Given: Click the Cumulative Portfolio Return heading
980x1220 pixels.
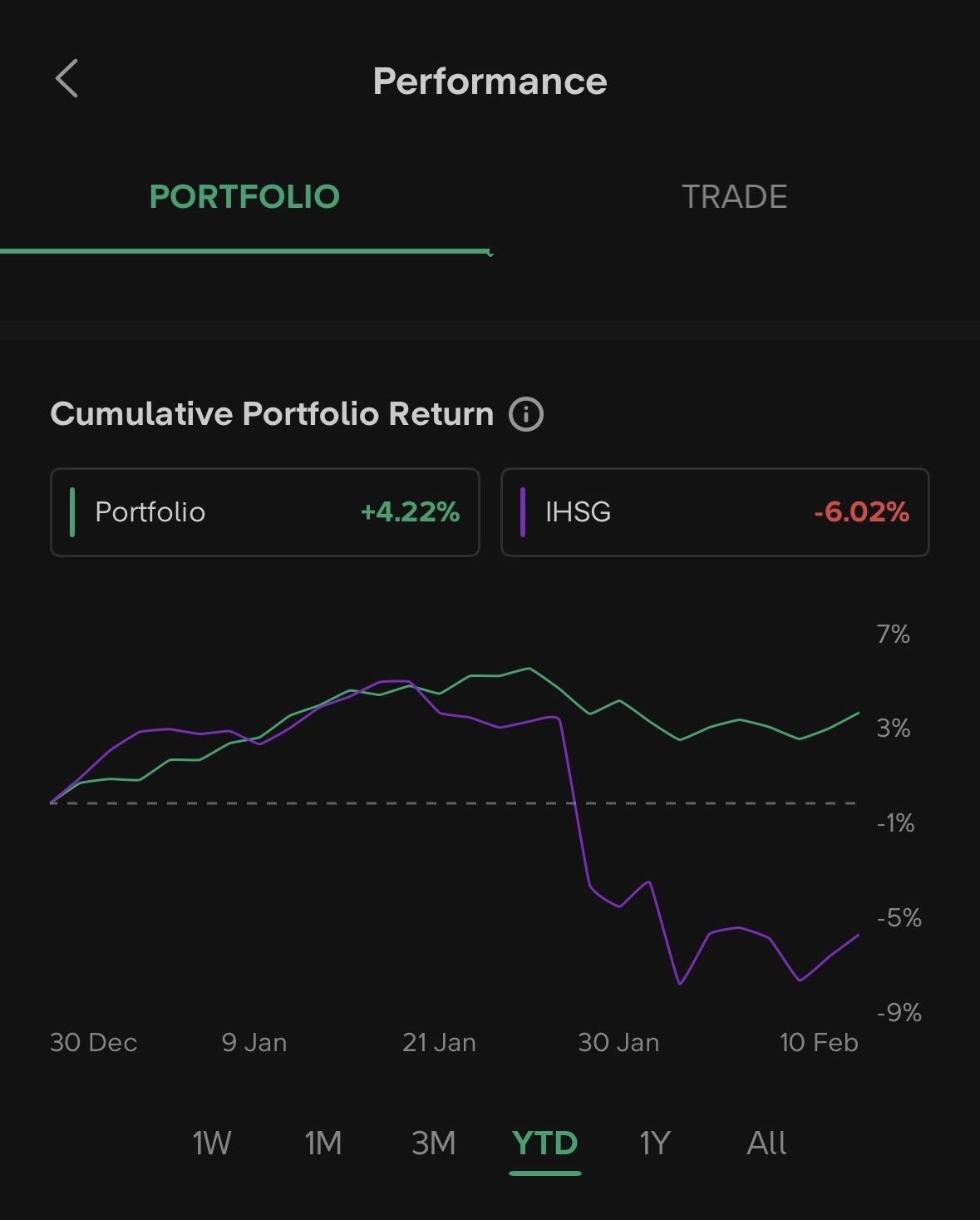Looking at the screenshot, I should pos(272,413).
